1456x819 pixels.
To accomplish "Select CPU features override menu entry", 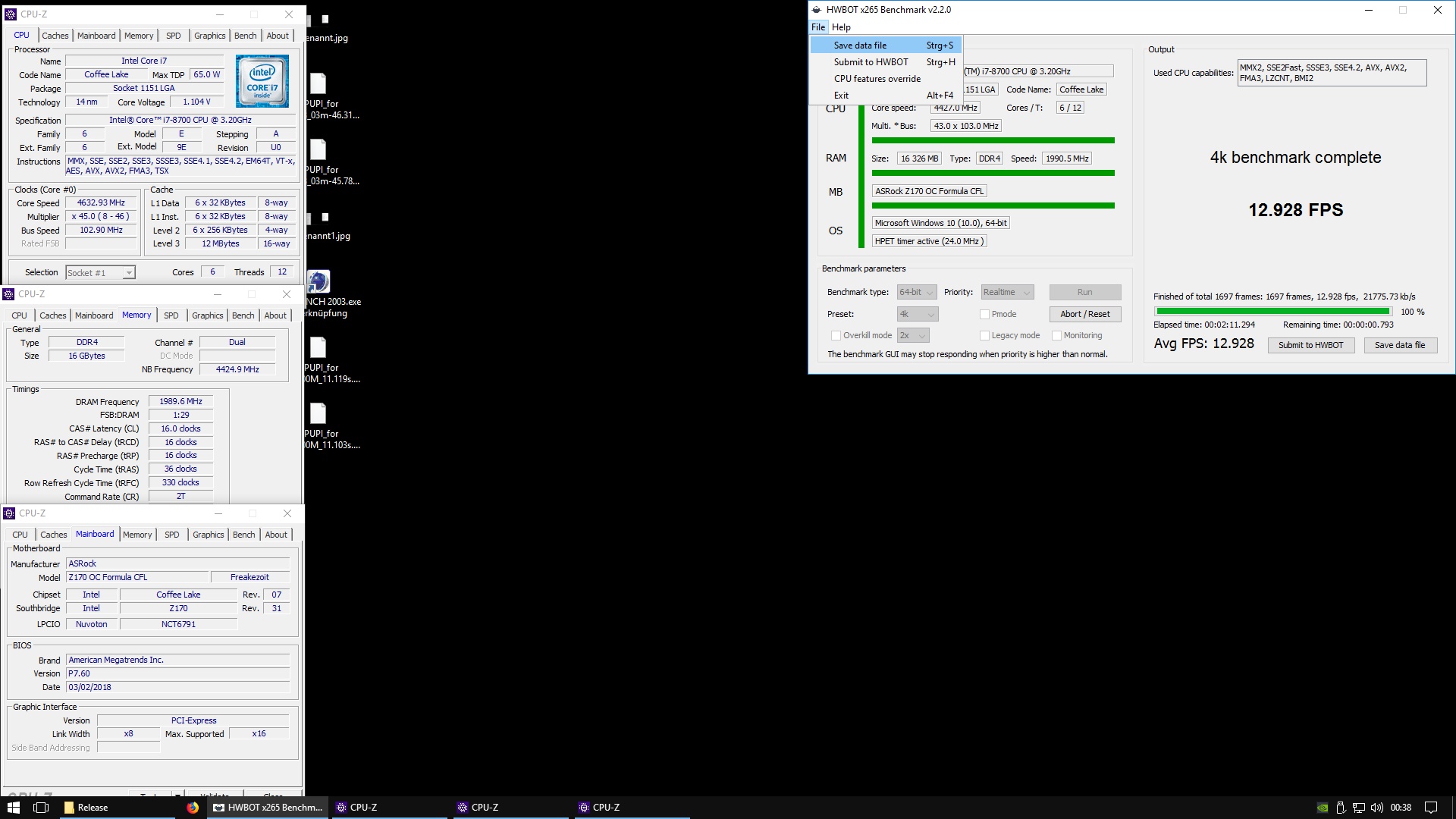I will [x=886, y=79].
